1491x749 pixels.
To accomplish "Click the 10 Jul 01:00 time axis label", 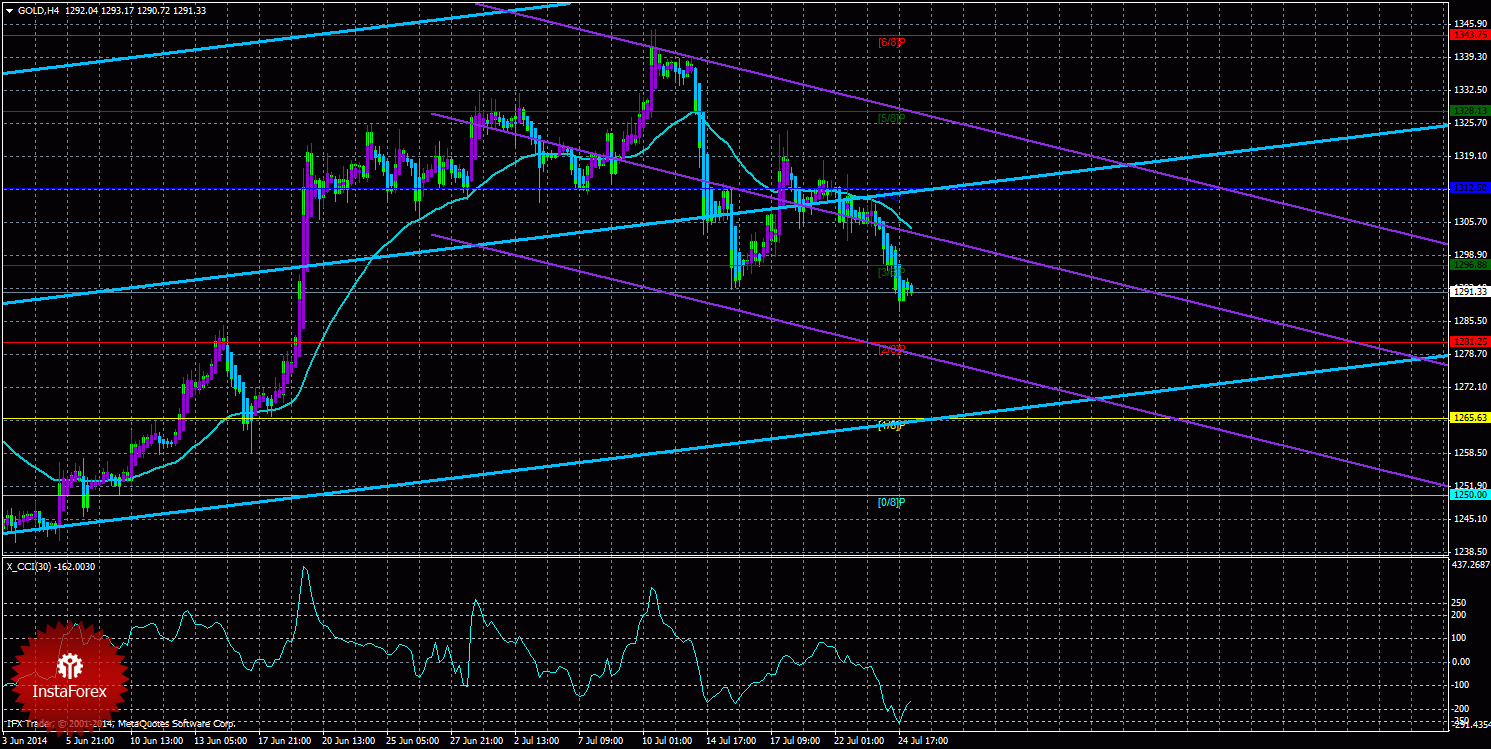I will pyautogui.click(x=667, y=741).
